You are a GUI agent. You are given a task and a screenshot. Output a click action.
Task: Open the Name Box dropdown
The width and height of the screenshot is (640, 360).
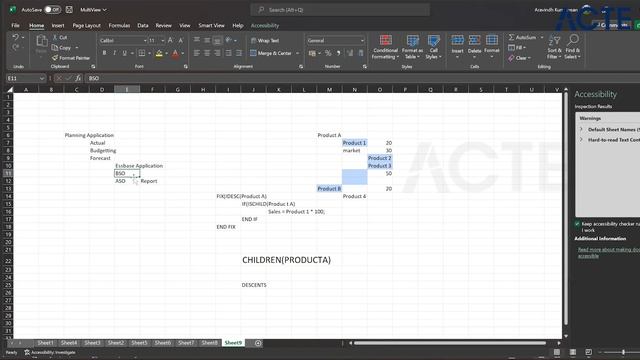(42, 78)
